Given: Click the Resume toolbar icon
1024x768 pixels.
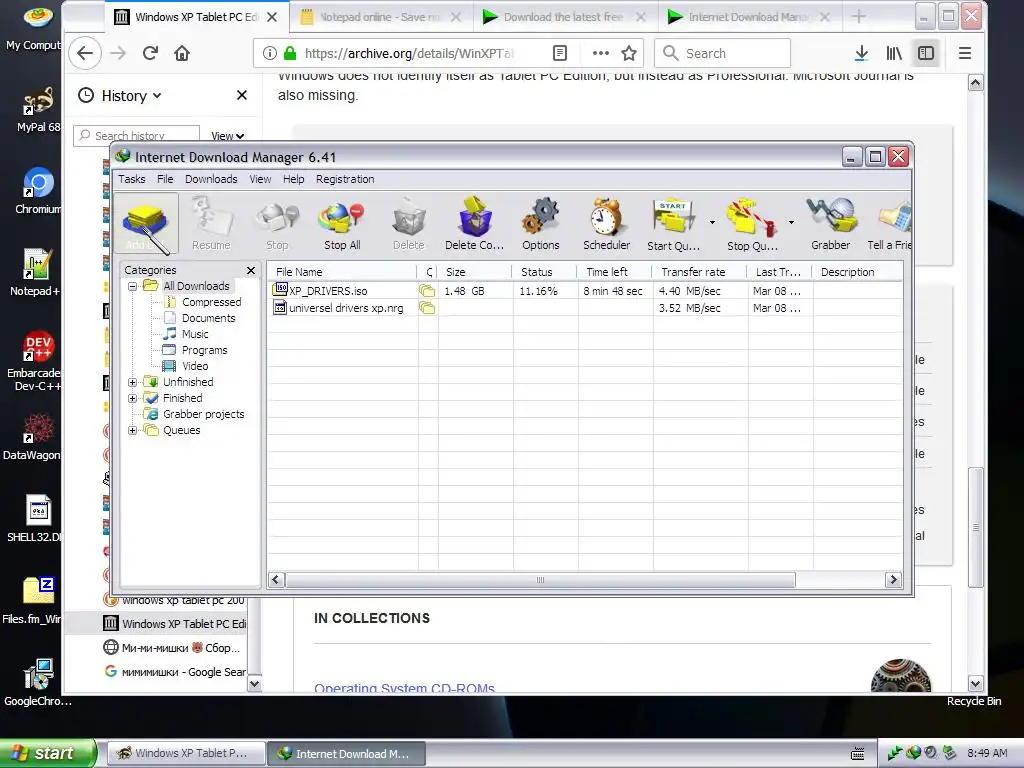Looking at the screenshot, I should click(211, 225).
